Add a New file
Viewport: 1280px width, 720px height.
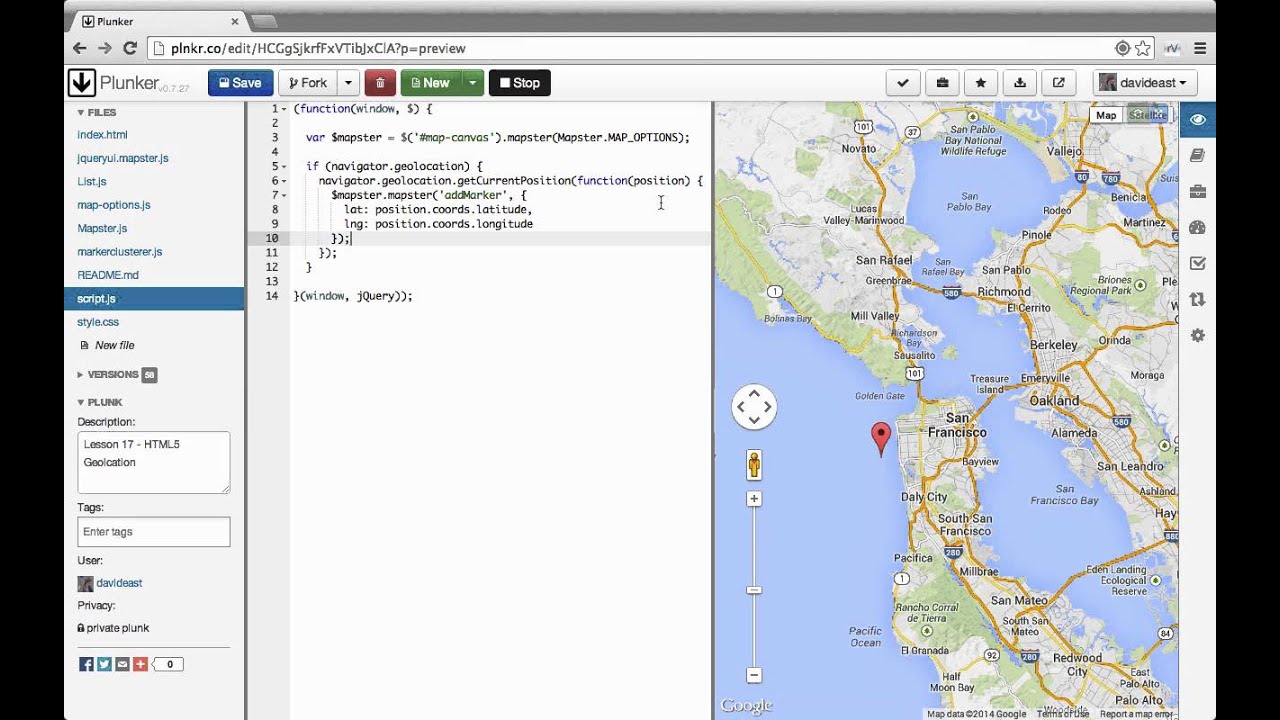[x=107, y=345]
